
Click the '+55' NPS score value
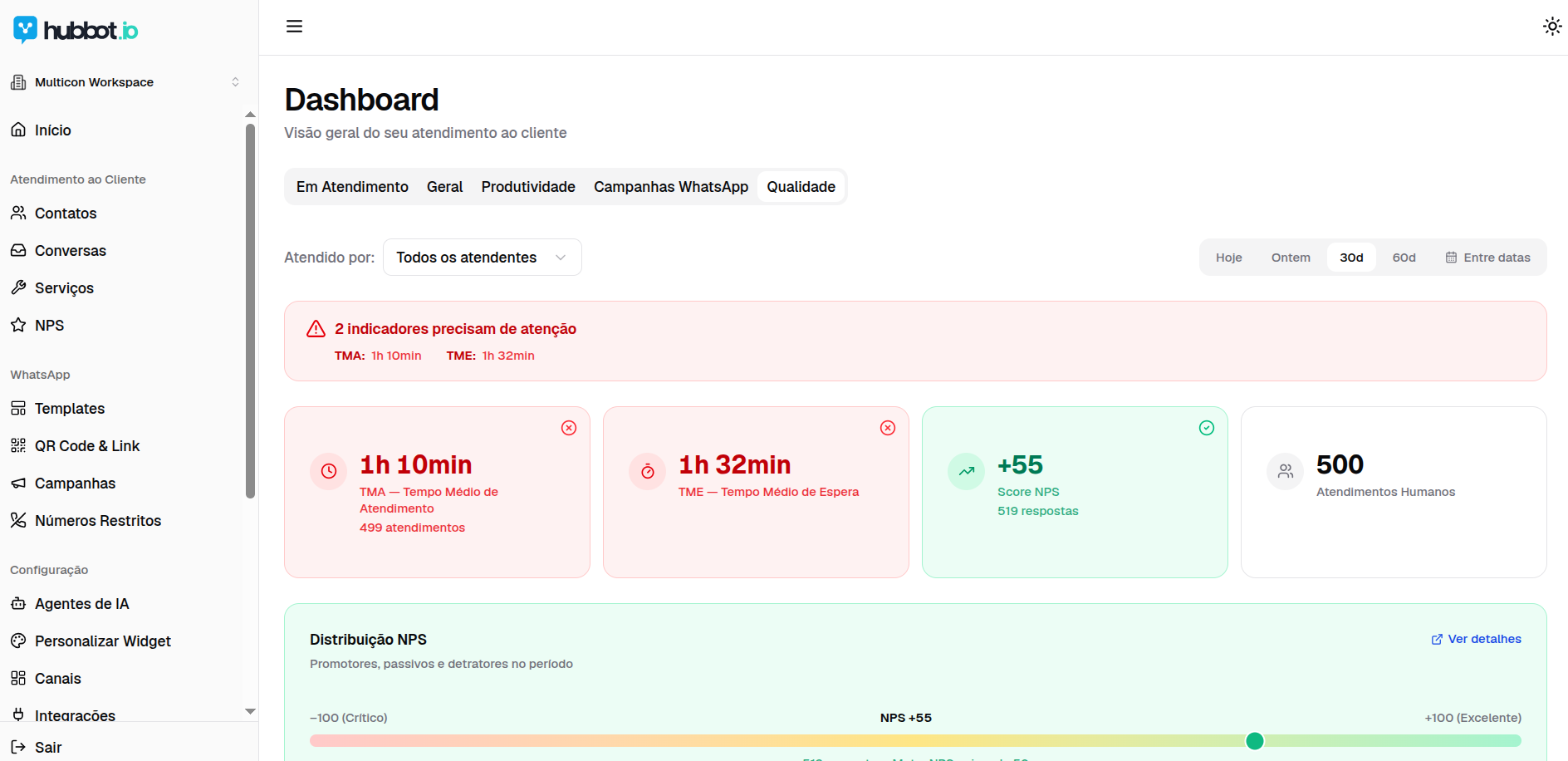[x=1020, y=464]
